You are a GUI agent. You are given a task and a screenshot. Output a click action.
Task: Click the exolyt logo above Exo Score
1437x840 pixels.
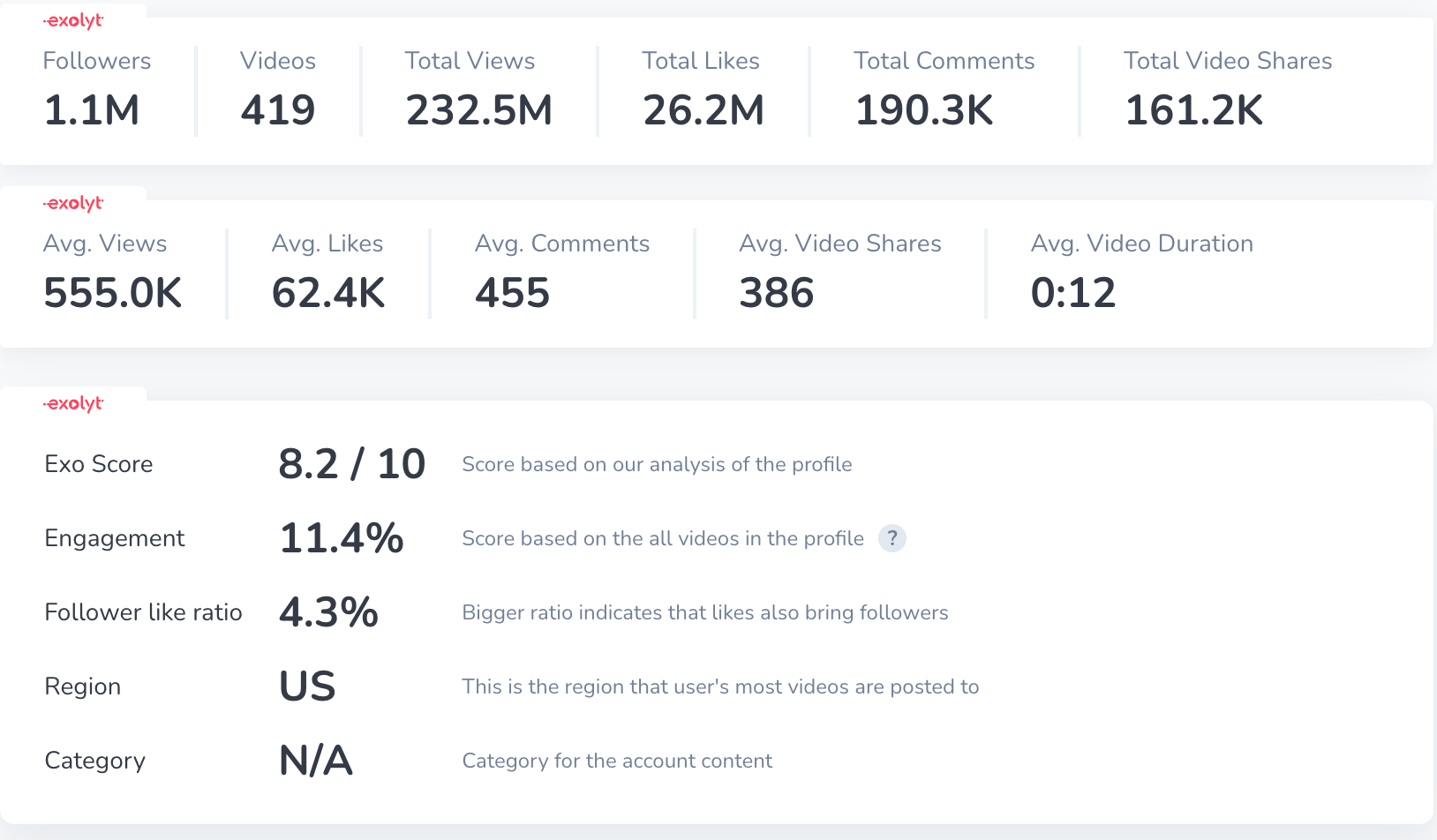point(74,404)
